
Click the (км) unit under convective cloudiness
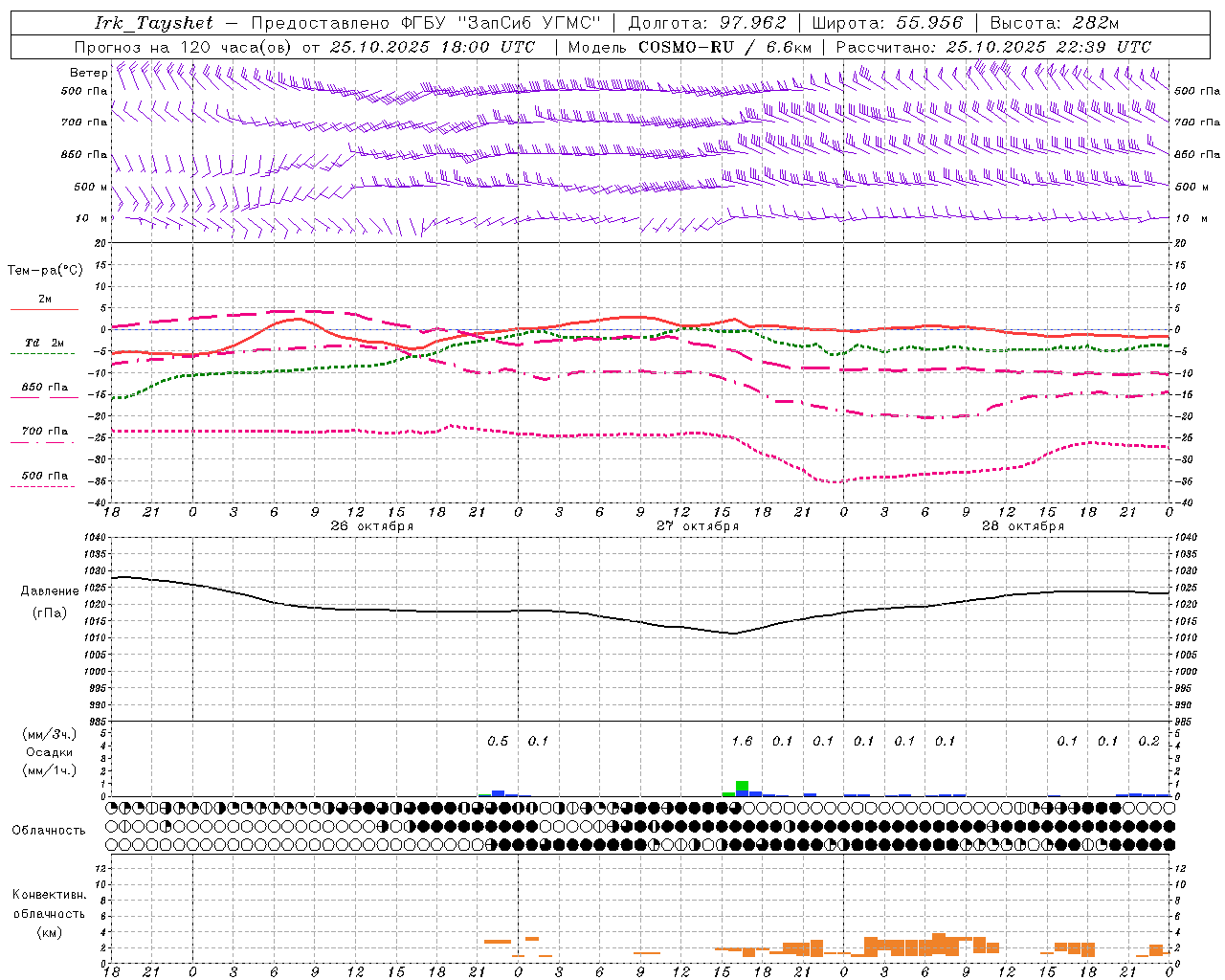[49, 932]
